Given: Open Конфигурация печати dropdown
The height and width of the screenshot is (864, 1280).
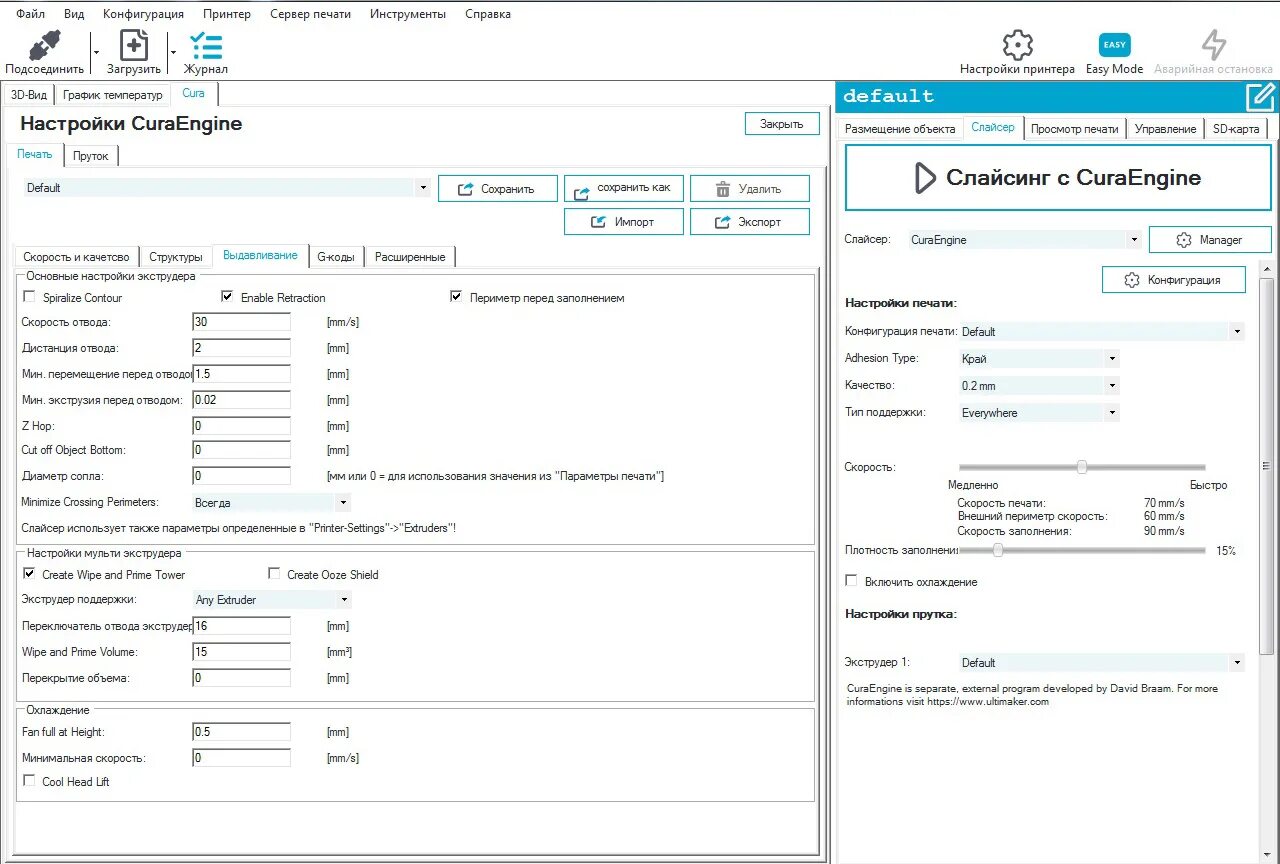Looking at the screenshot, I should [x=1102, y=332].
